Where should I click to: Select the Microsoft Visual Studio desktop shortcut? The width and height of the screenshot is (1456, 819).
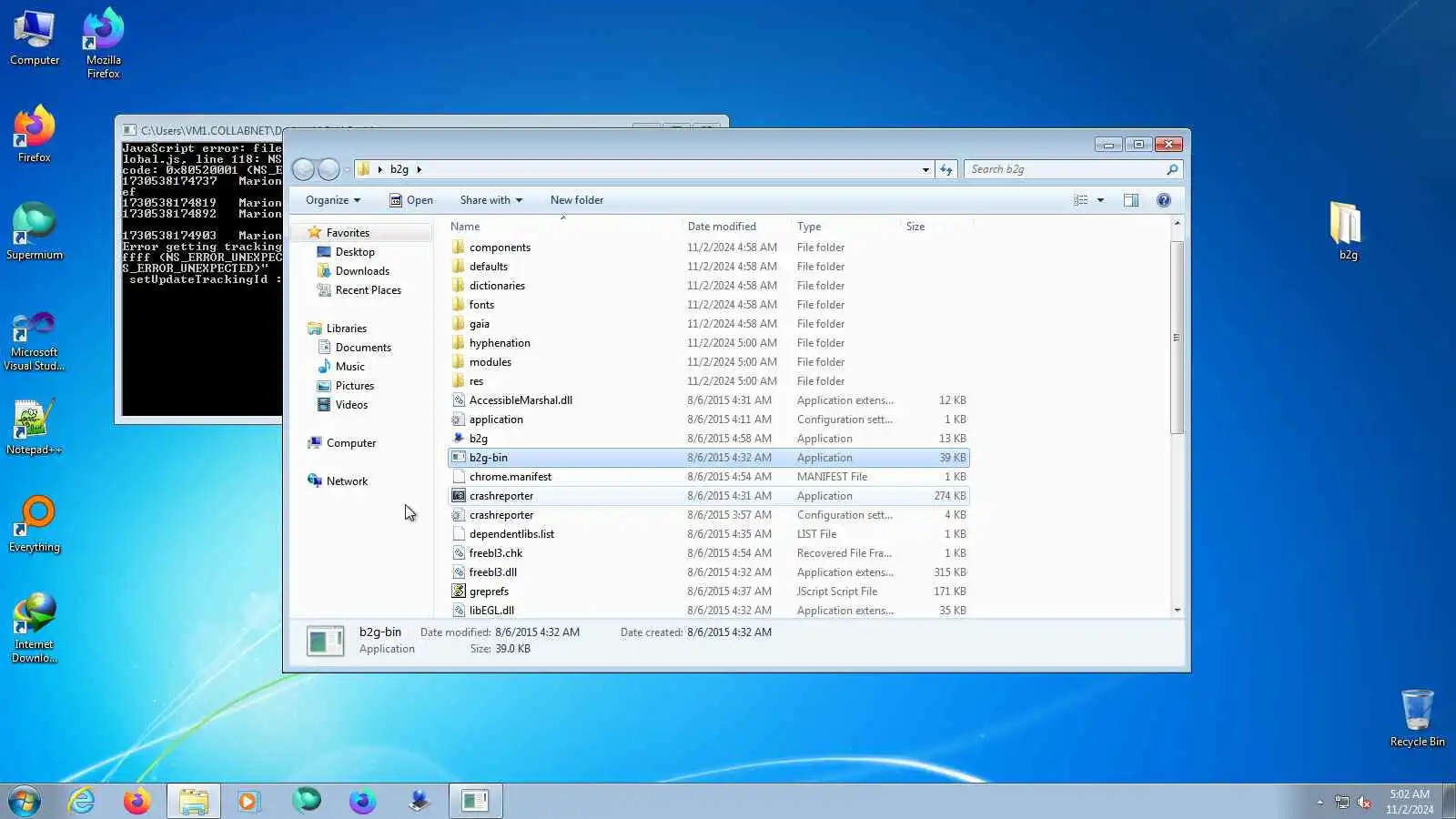[35, 341]
